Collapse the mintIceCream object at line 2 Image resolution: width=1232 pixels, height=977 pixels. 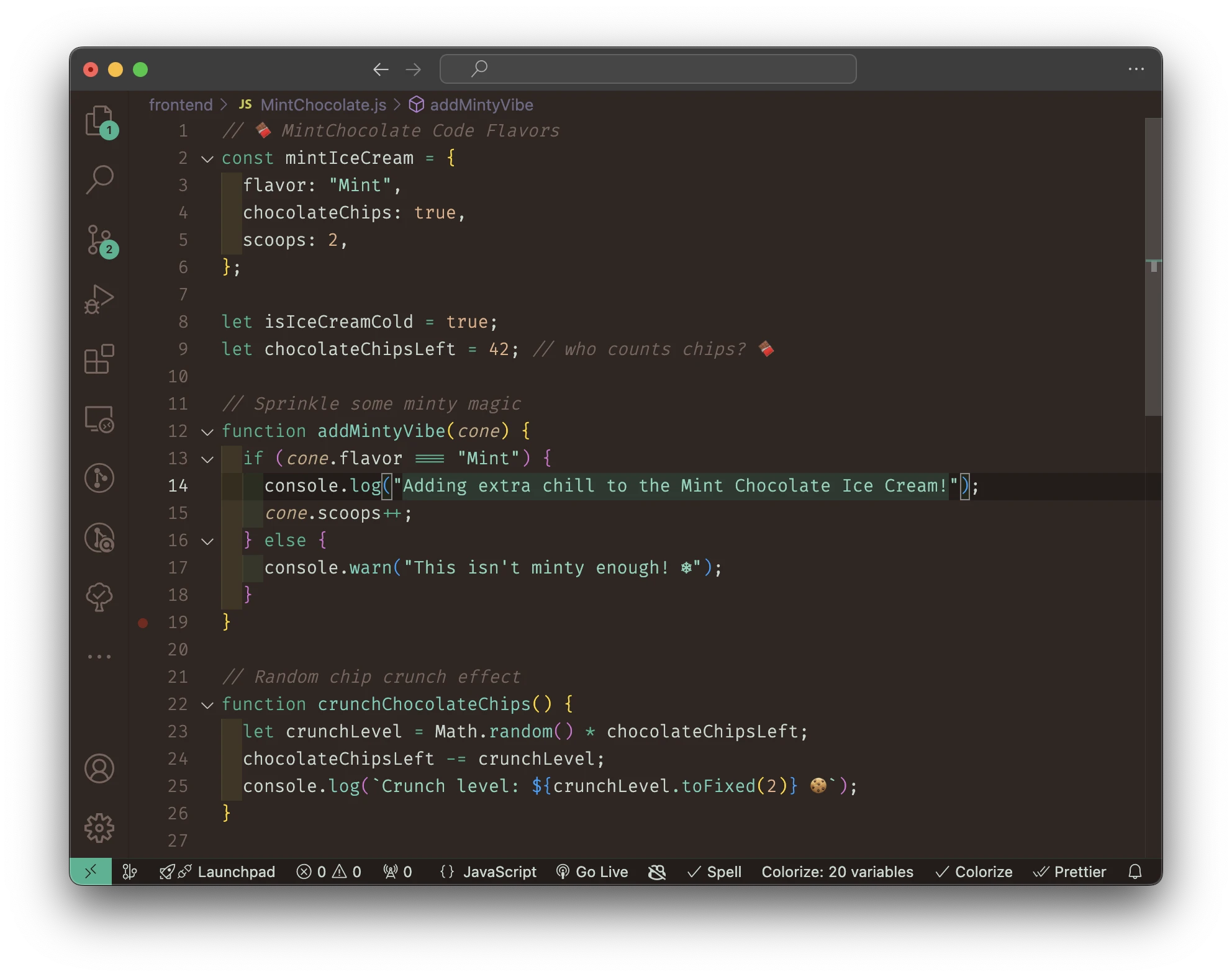coord(207,159)
